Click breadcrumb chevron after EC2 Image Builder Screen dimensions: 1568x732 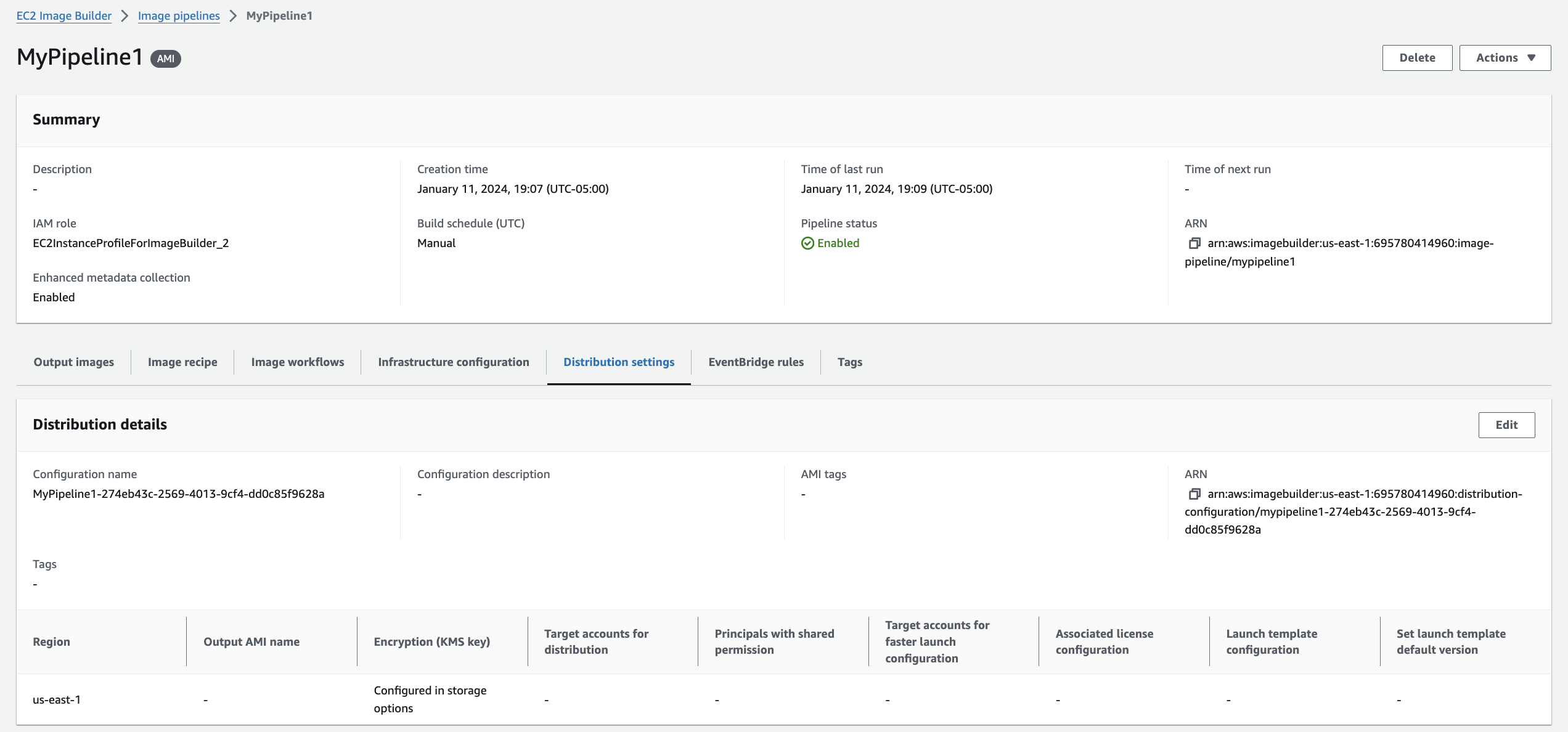125,16
